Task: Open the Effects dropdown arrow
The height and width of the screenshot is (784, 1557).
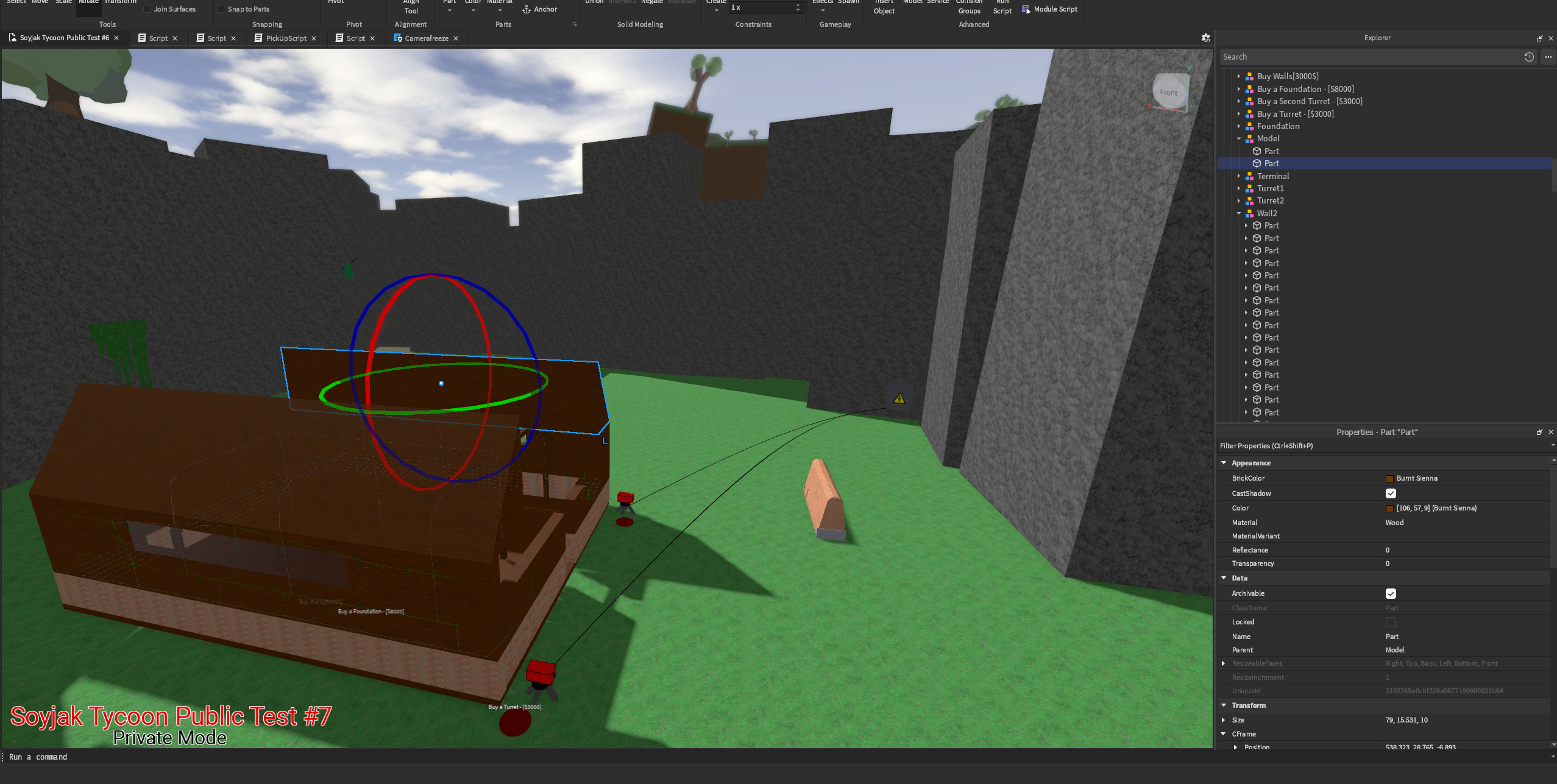Action: click(x=822, y=10)
